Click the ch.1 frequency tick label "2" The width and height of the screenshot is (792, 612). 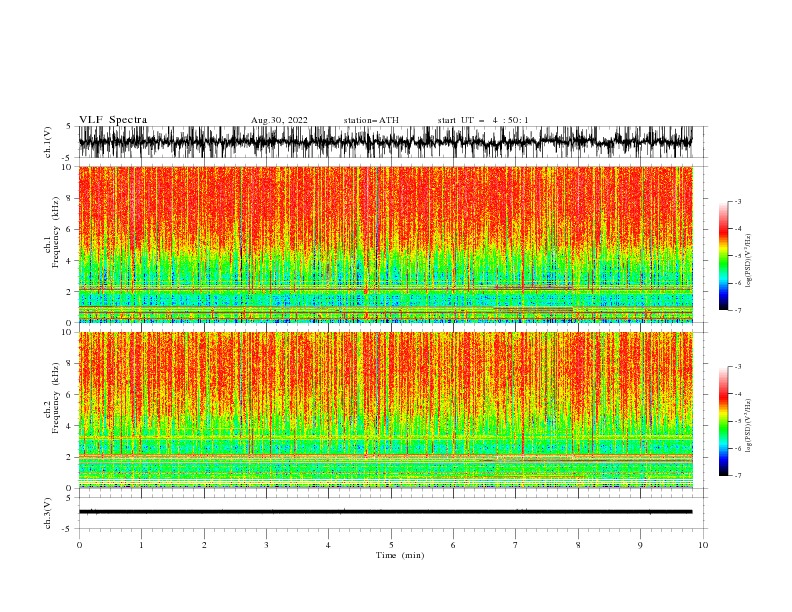coord(68,291)
